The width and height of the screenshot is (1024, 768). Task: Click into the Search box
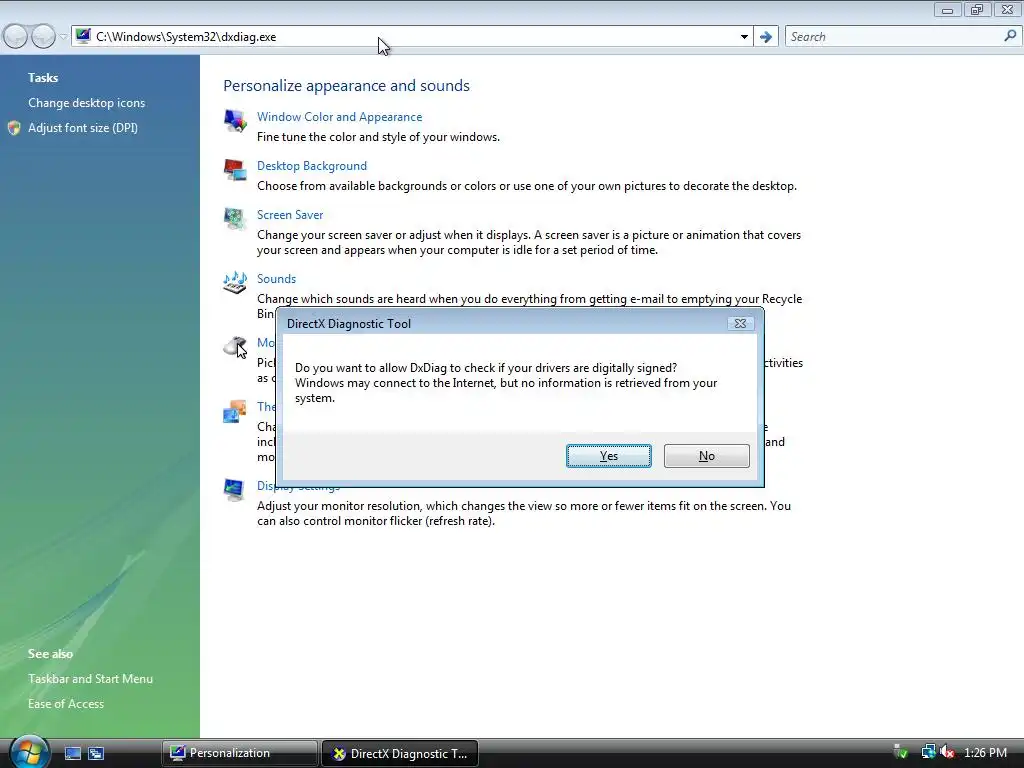pyautogui.click(x=894, y=37)
